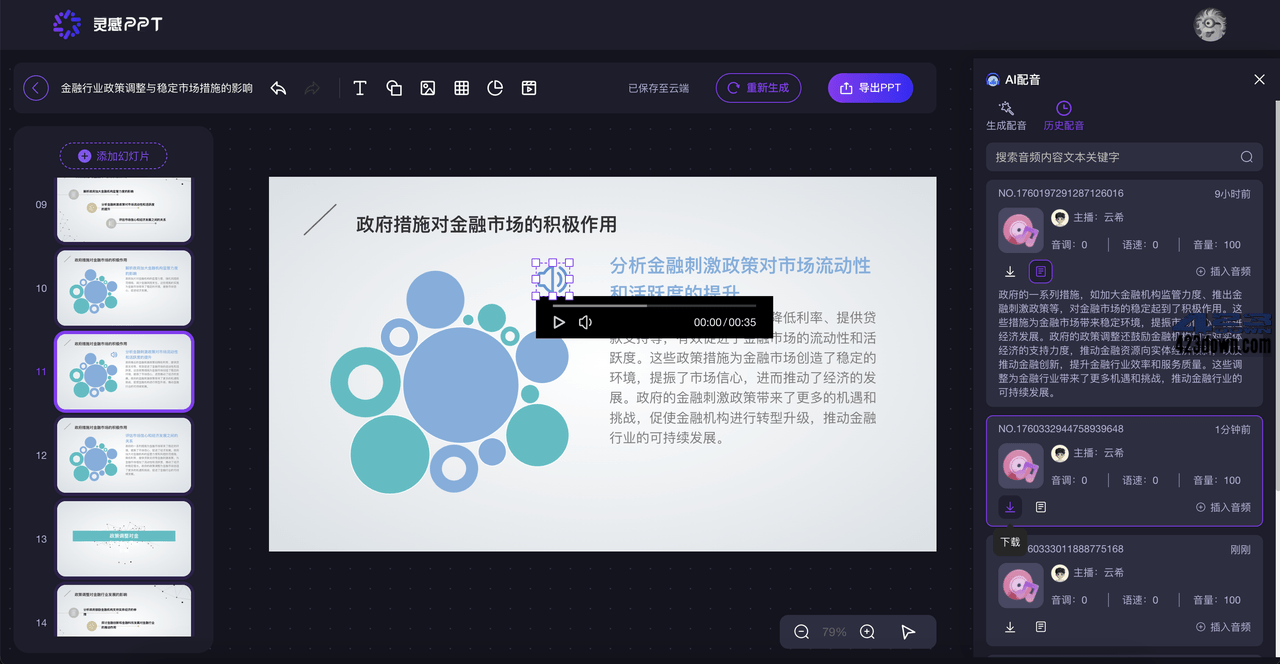The image size is (1280, 664).
Task: Download the NO.1760332944758939648 audio clip
Action: 1009,507
